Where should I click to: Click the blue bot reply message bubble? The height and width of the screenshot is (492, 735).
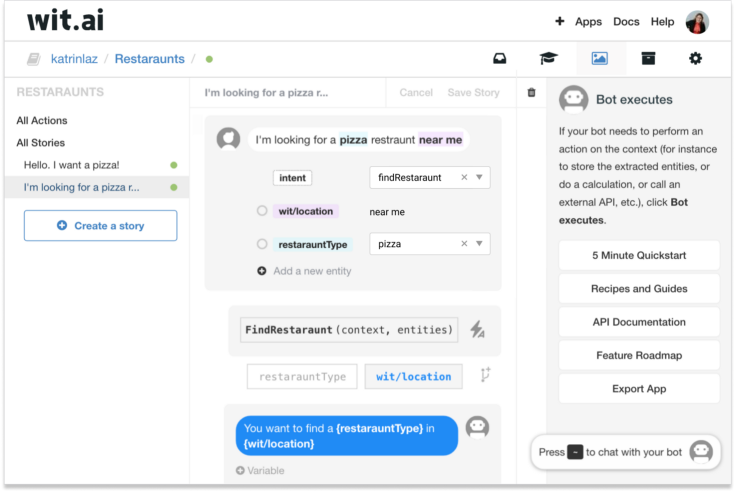(346, 436)
